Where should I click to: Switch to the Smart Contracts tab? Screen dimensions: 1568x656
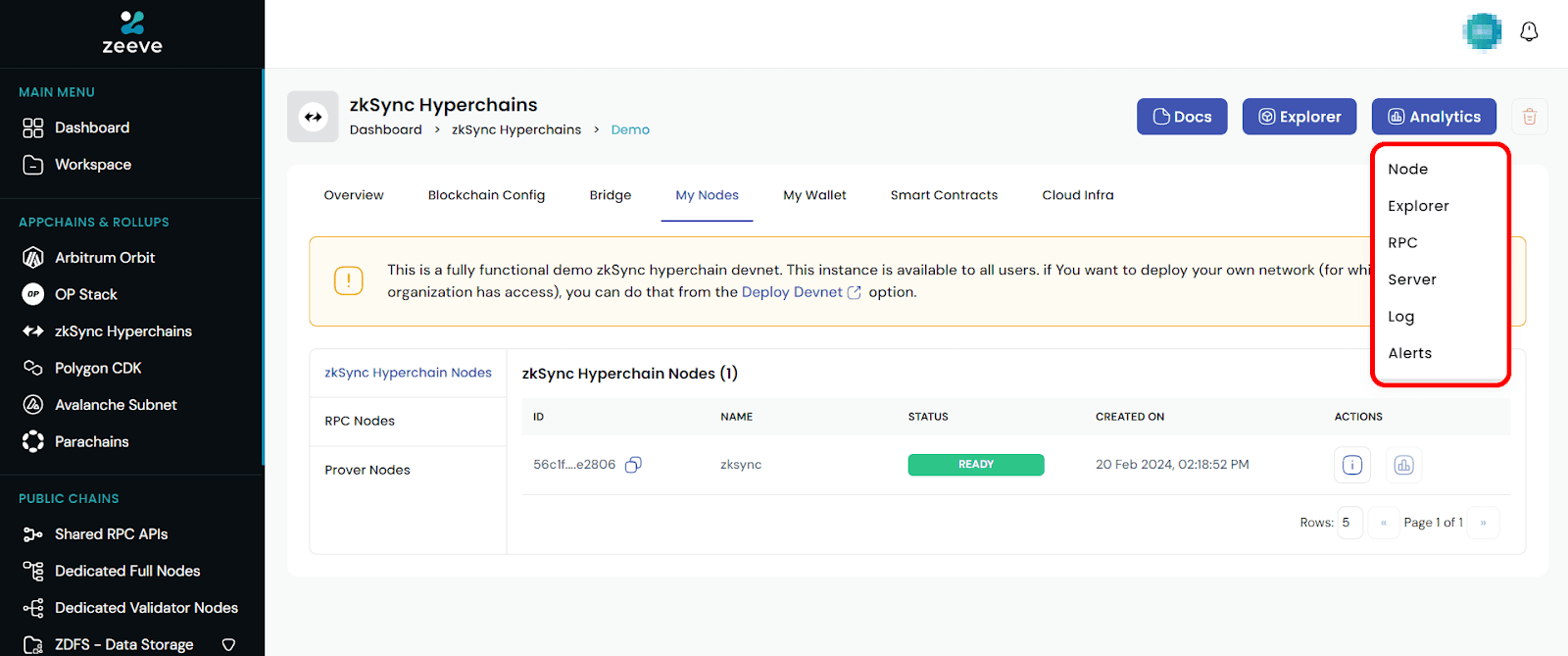(944, 195)
